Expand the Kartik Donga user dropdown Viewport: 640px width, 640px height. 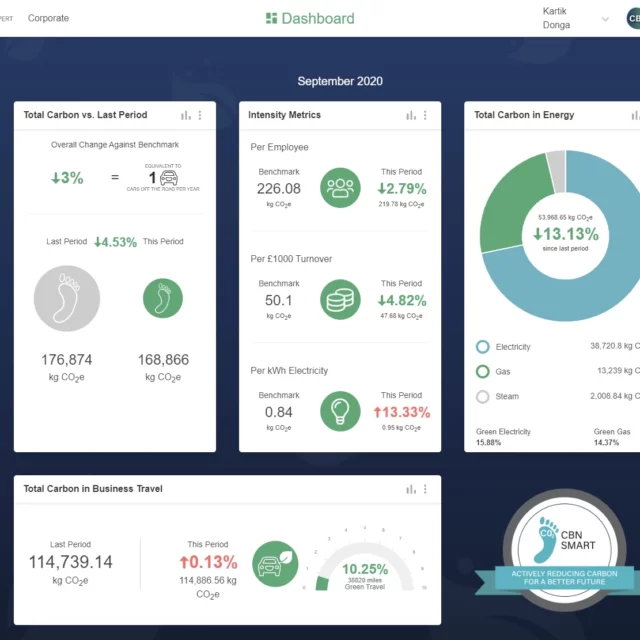point(605,19)
